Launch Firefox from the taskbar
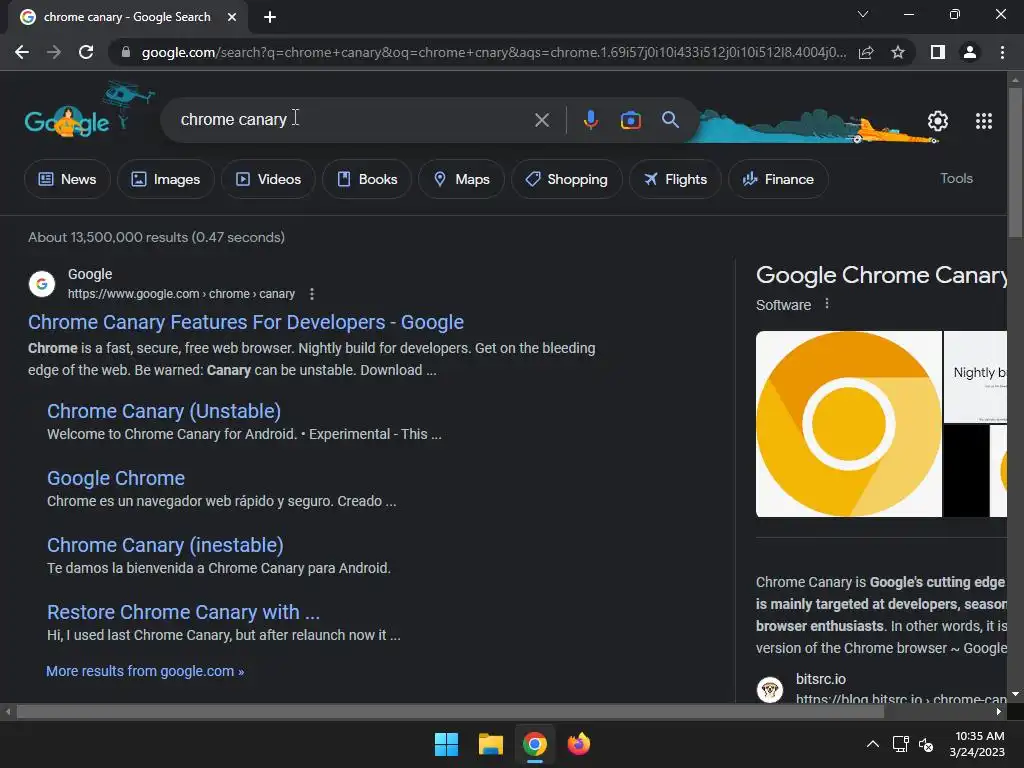Viewport: 1024px width, 768px height. tap(579, 744)
